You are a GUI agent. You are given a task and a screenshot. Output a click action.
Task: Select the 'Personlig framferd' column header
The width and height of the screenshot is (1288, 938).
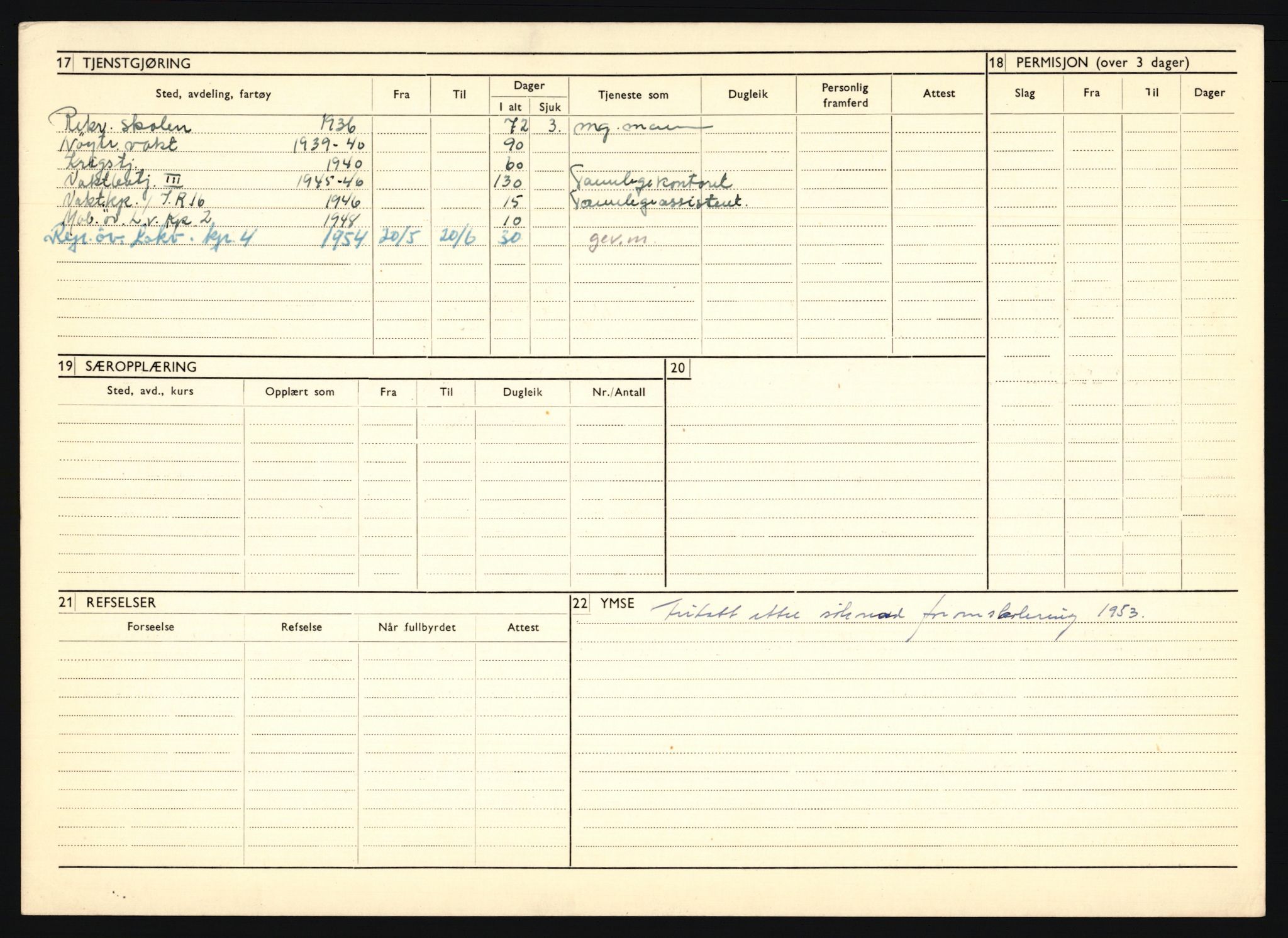point(845,95)
